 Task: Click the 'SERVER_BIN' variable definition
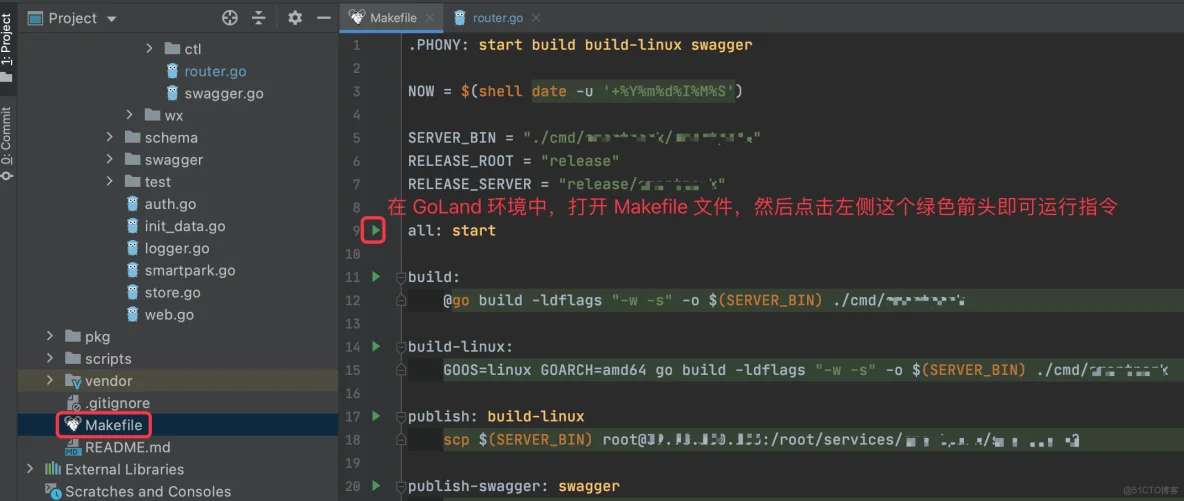[452, 138]
